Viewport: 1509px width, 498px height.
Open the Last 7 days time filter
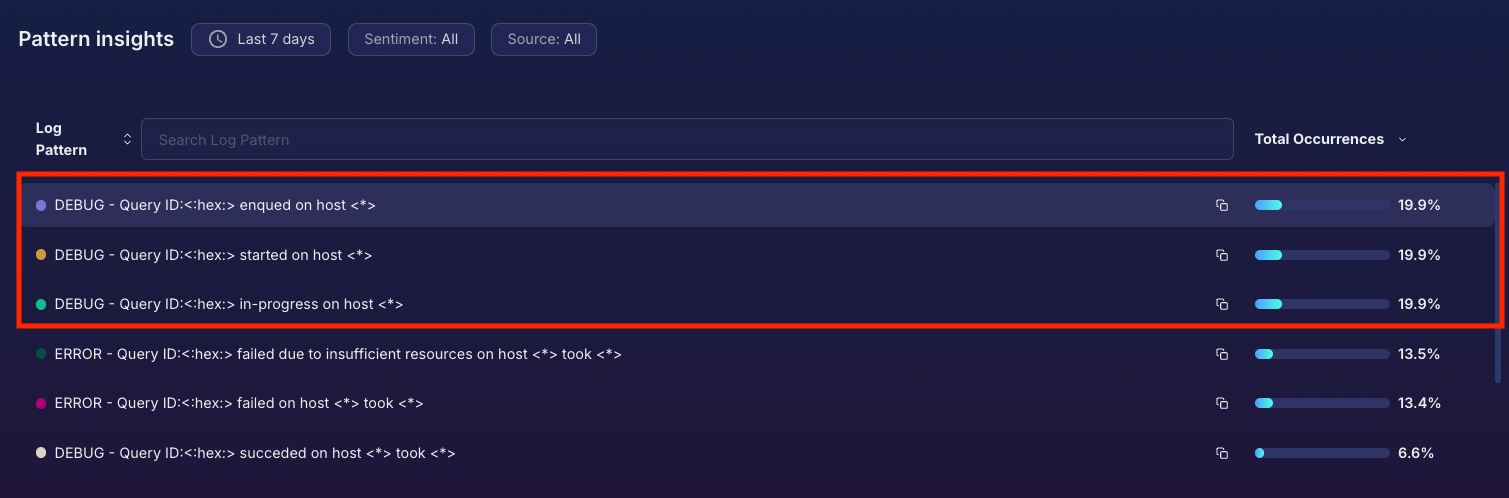(x=261, y=39)
